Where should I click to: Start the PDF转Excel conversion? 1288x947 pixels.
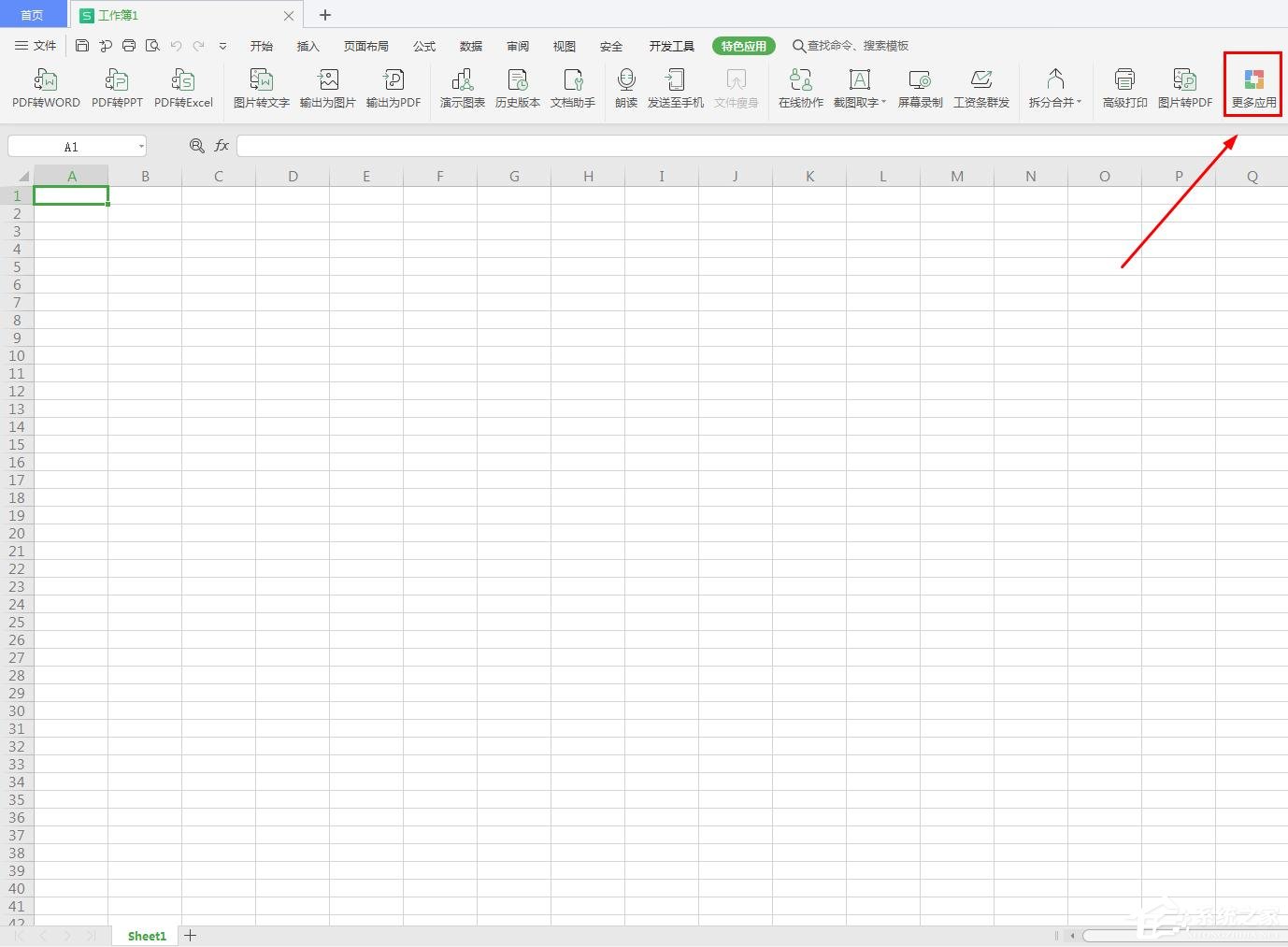pyautogui.click(x=183, y=89)
